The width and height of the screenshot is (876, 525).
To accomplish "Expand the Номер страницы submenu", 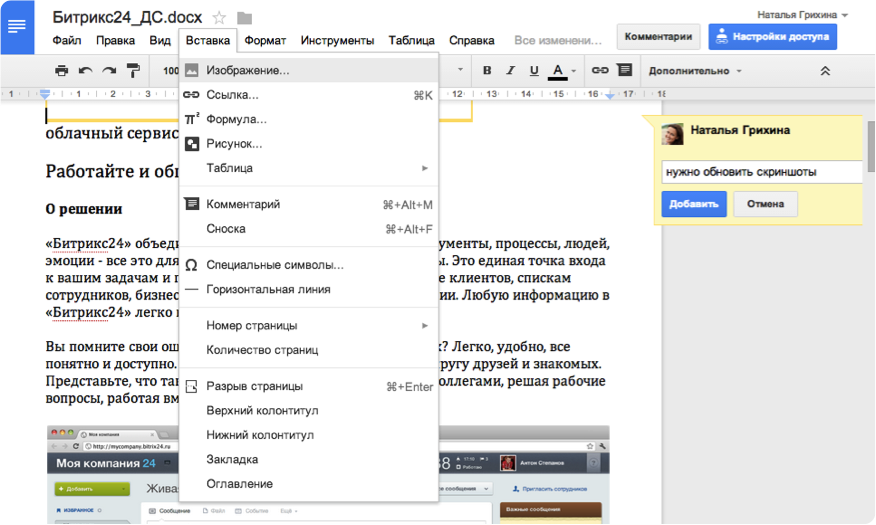I will pyautogui.click(x=309, y=326).
